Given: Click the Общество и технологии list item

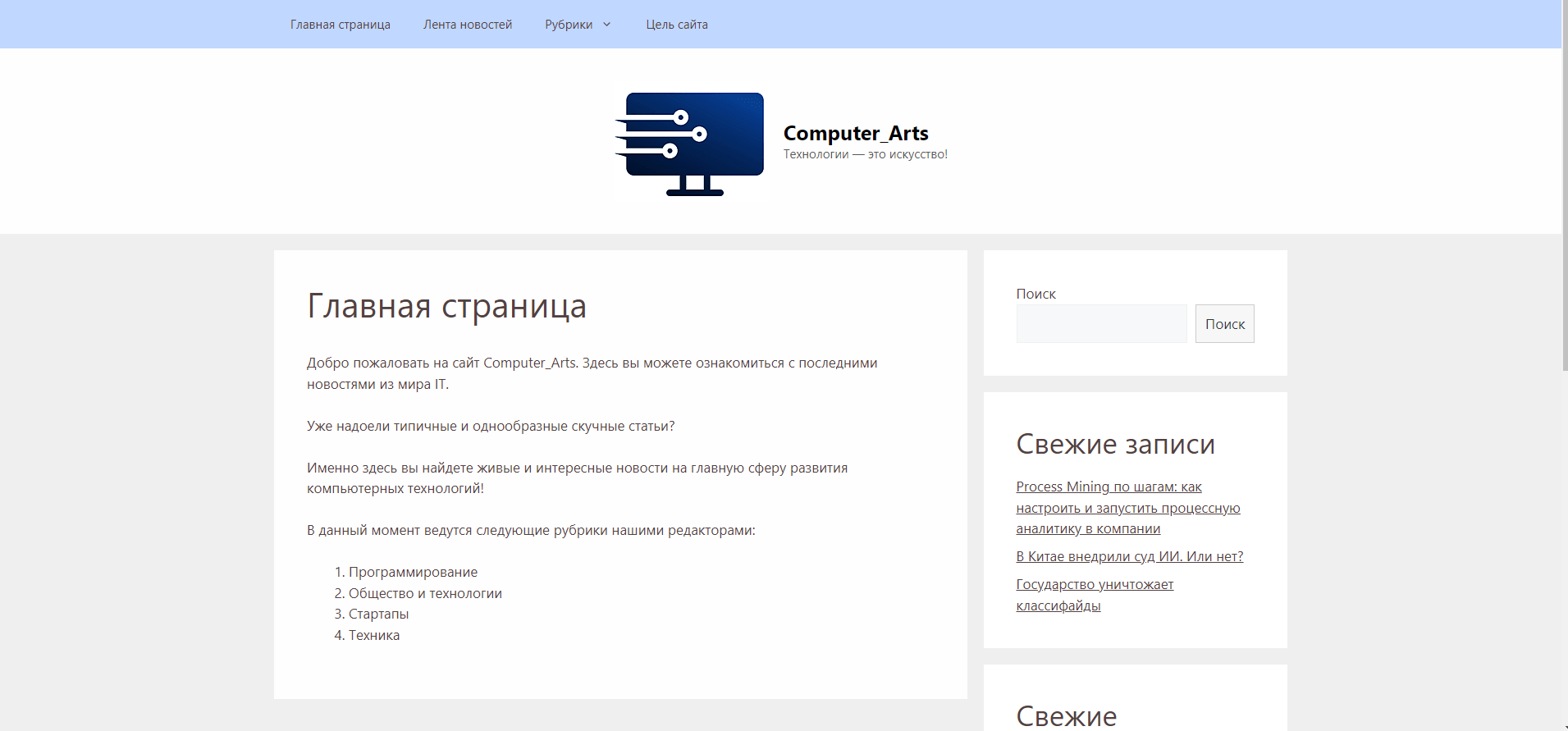Looking at the screenshot, I should tap(425, 593).
